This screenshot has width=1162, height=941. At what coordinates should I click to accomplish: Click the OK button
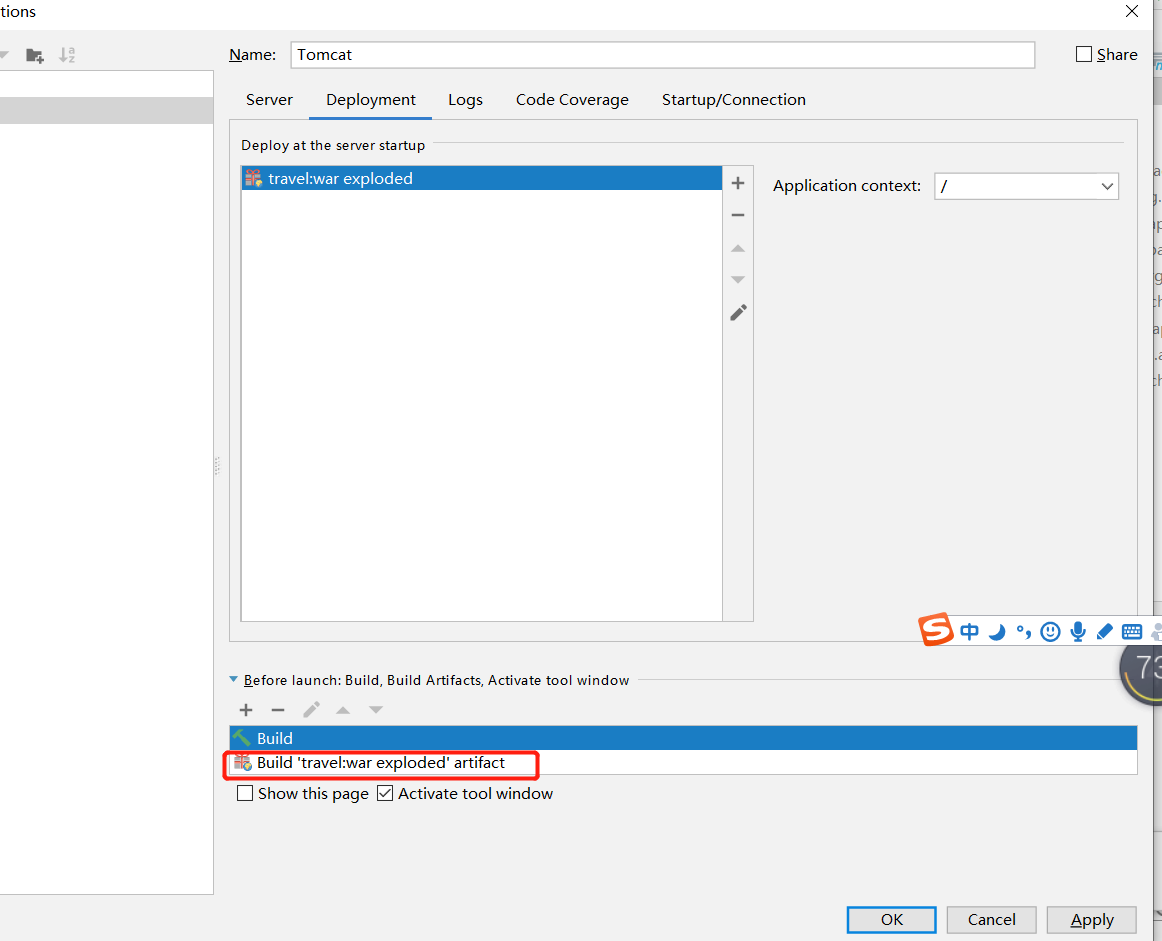point(892,920)
